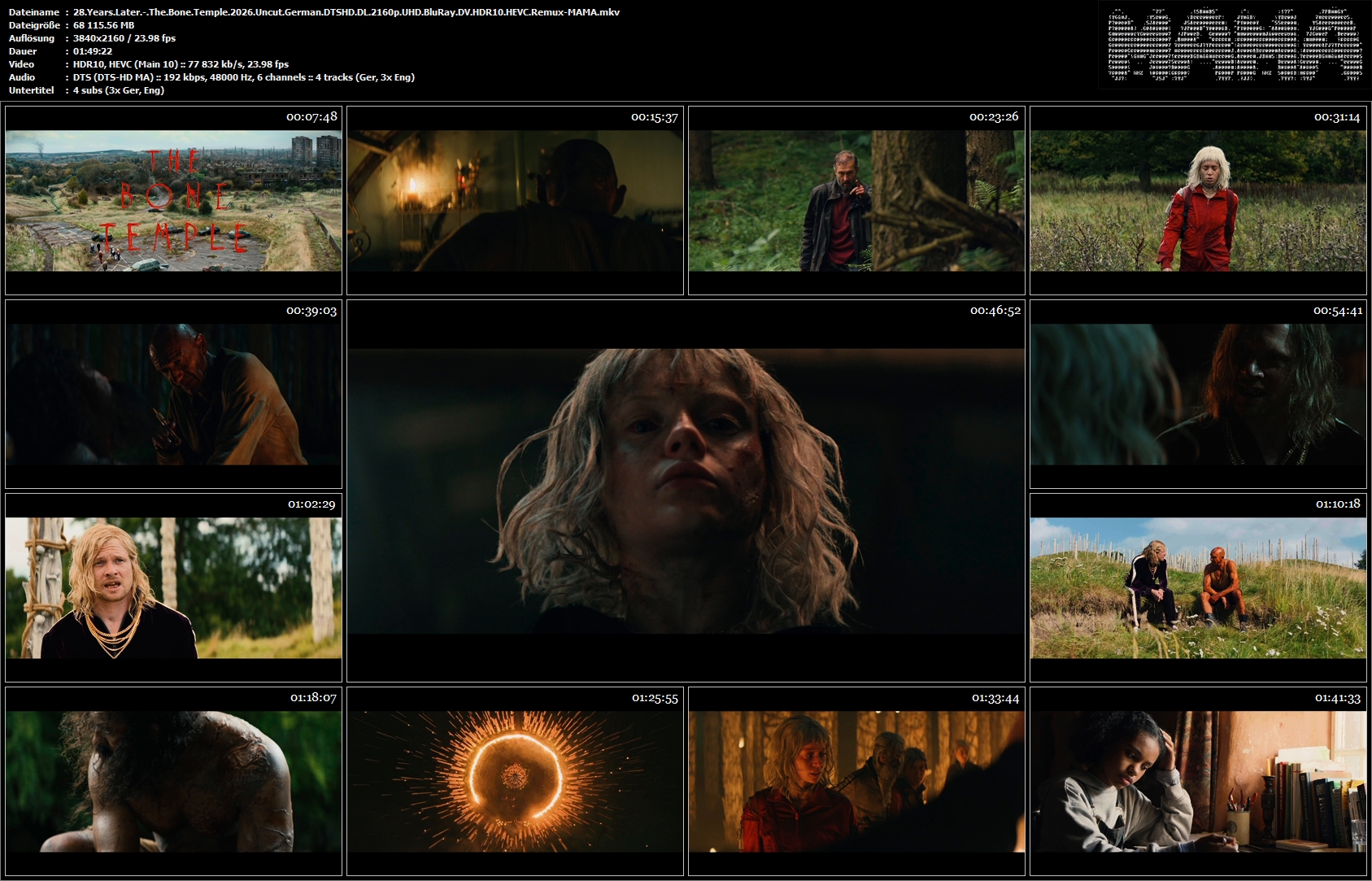The width and height of the screenshot is (1372, 881).
Task: Open the frame of the girl at a desk
Action: 1198,781
